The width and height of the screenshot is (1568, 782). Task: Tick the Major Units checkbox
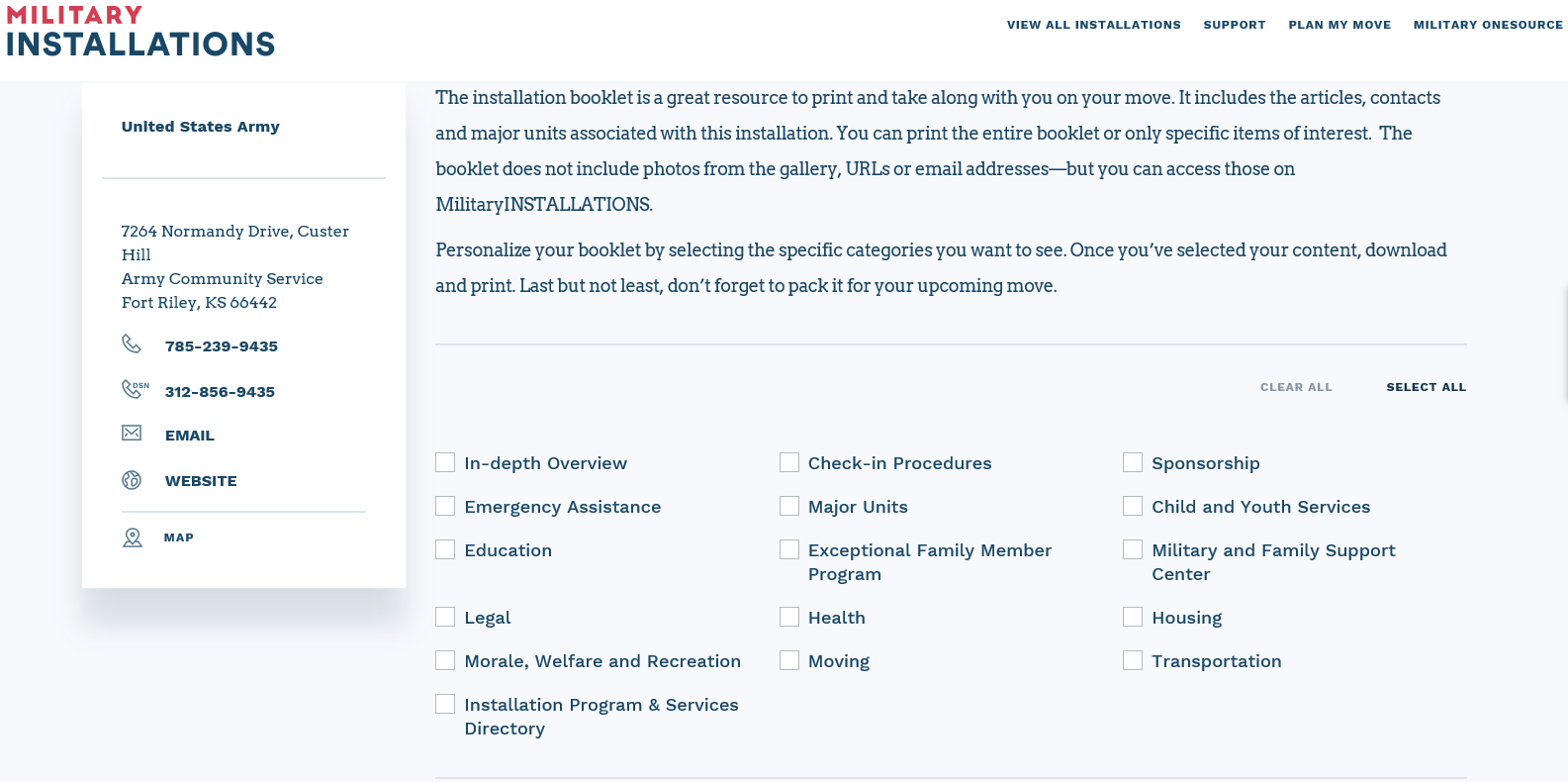pos(789,506)
